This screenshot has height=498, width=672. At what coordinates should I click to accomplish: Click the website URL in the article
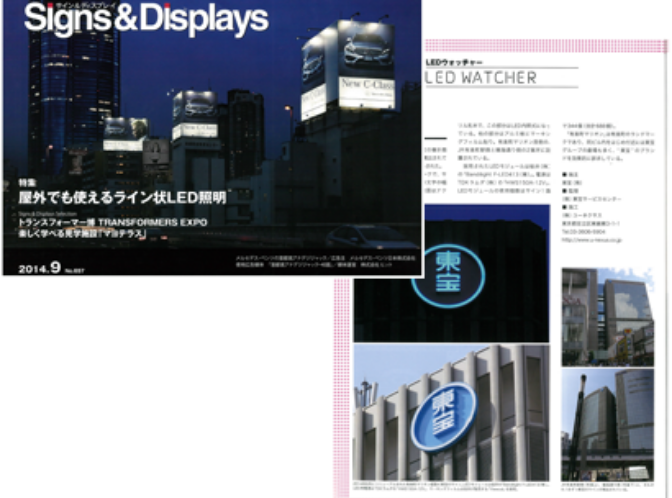click(603, 240)
